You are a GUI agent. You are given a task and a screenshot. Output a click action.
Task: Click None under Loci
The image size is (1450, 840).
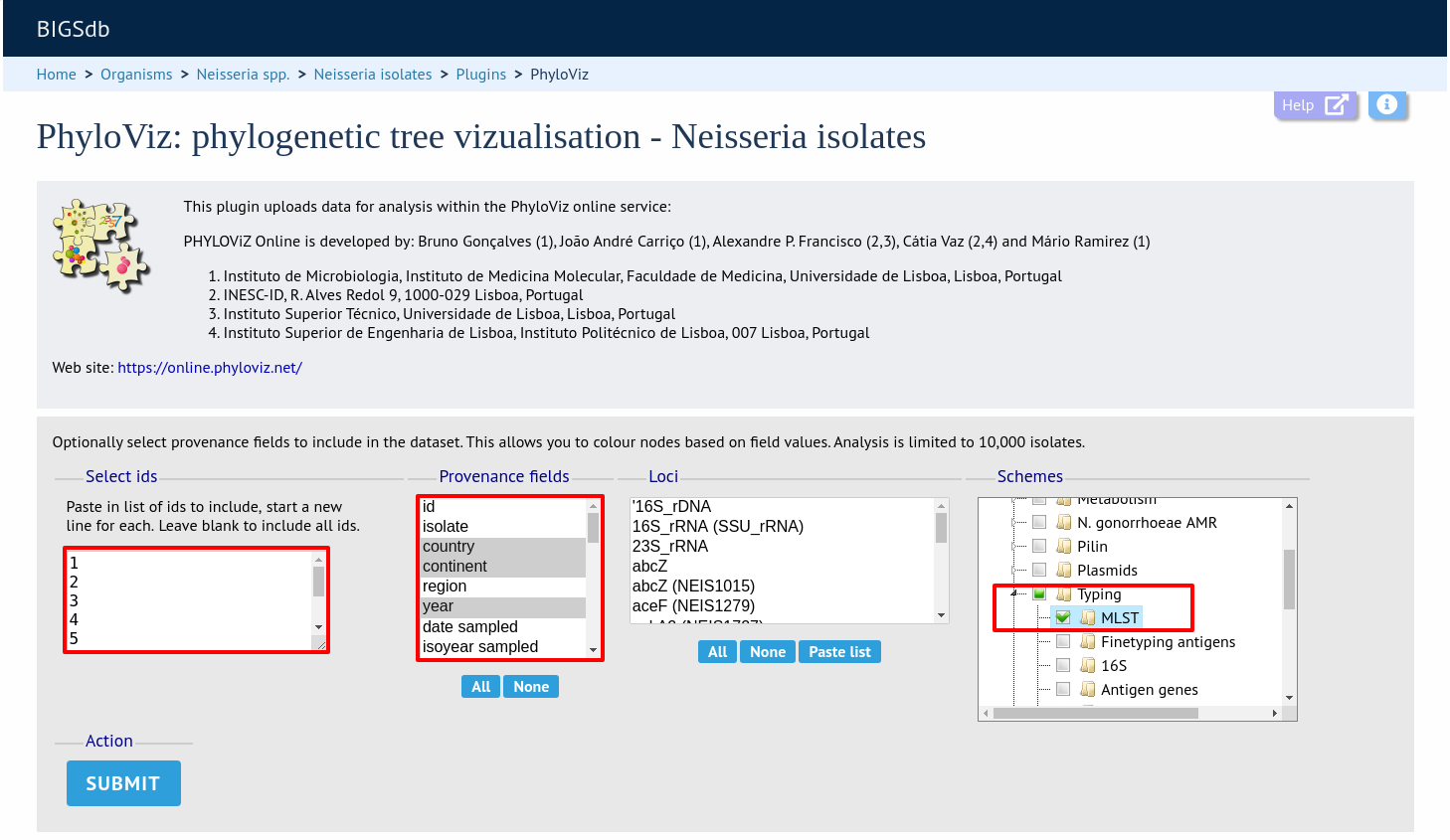tap(768, 652)
